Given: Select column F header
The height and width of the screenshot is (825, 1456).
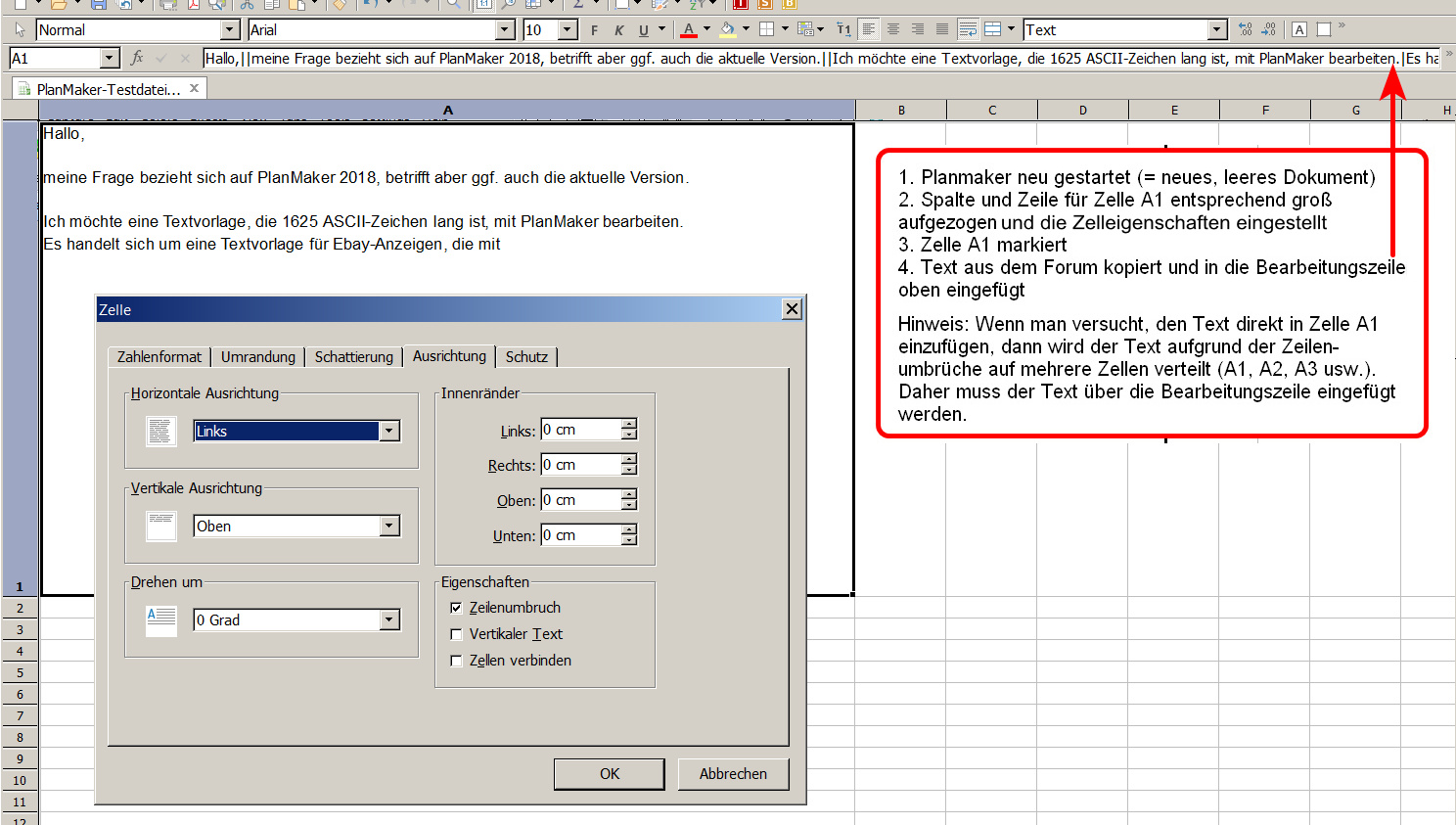Looking at the screenshot, I should (1265, 110).
